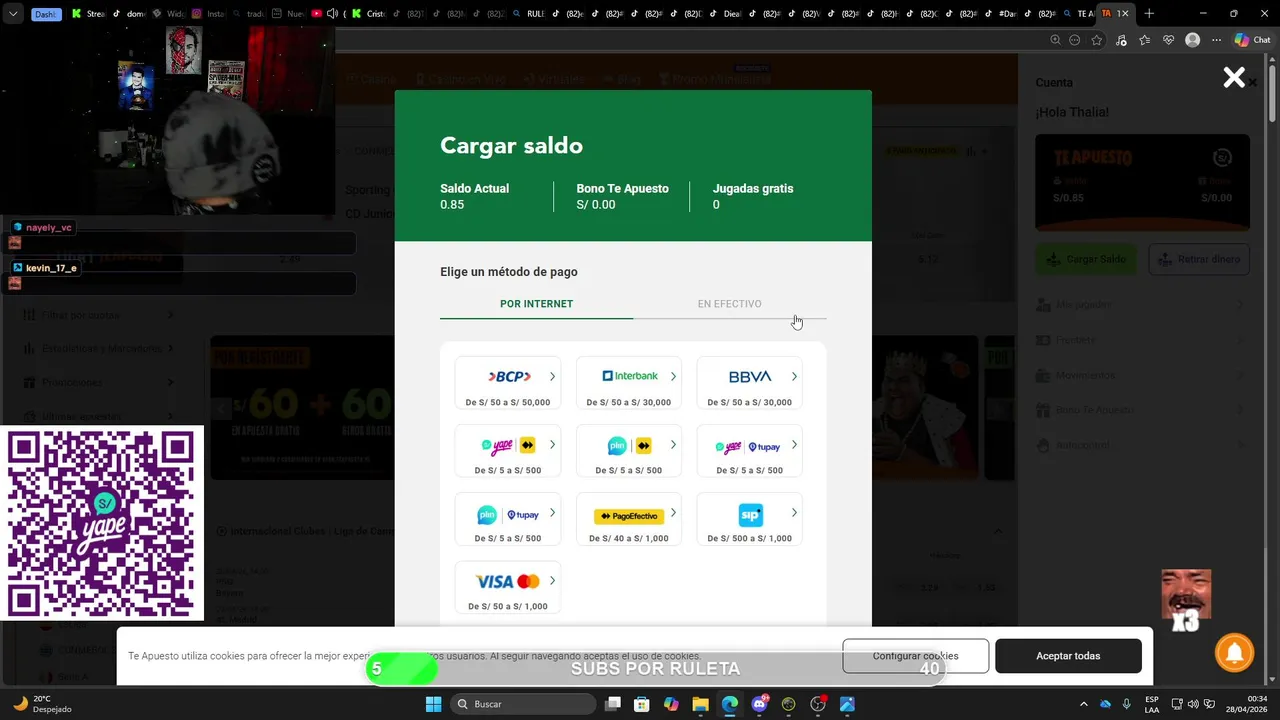Pick Plin with PagoEfectivo option
This screenshot has width=1280, height=720.
(629, 451)
